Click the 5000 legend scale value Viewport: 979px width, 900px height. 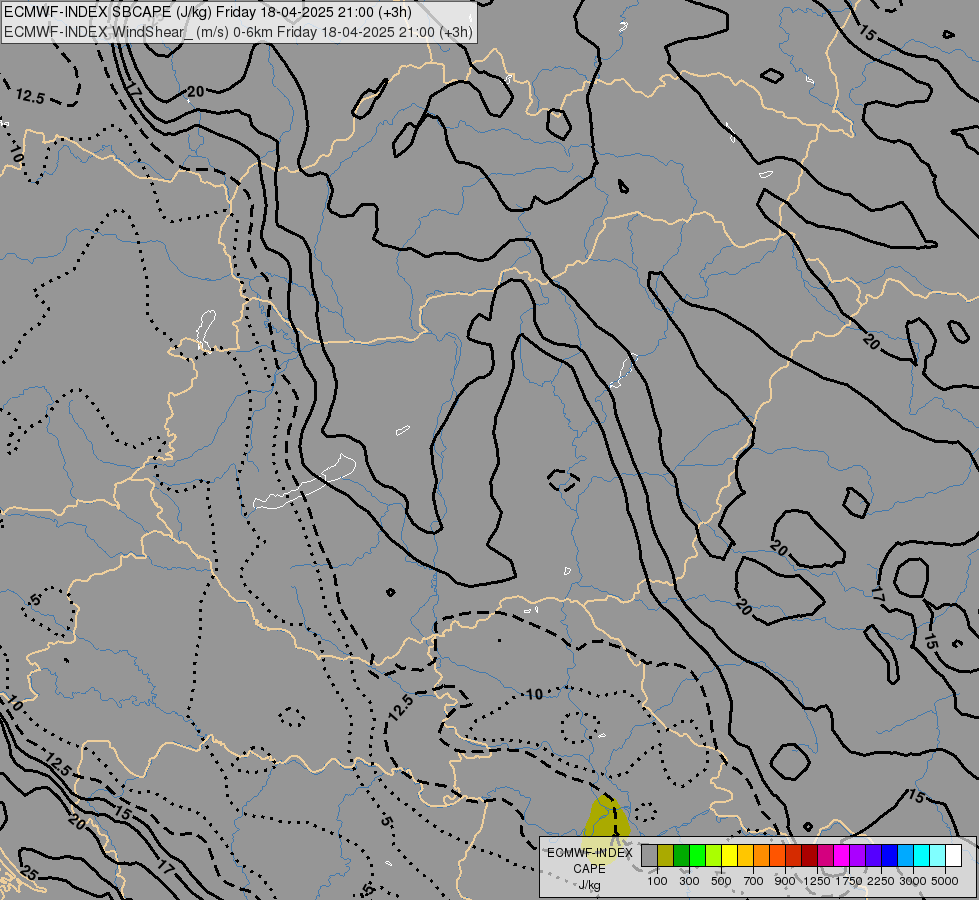(945, 881)
